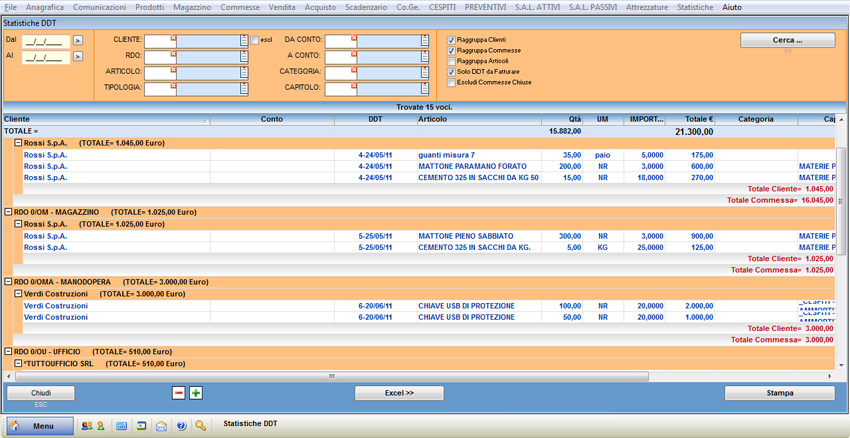Screen dimensions: 850x438
Task: Click the envelope mail icon
Action: click(161, 426)
